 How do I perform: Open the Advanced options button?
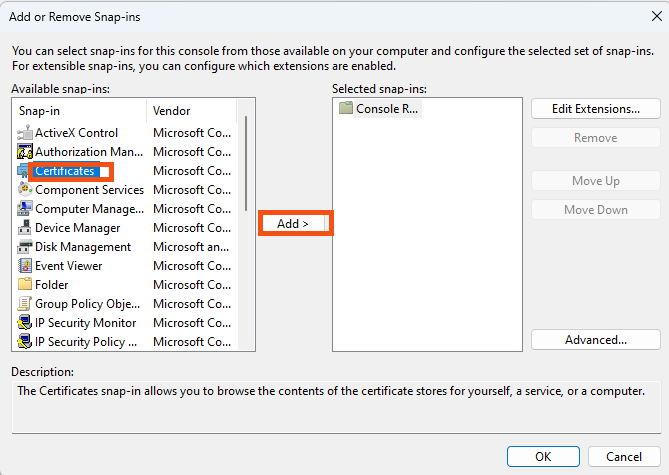point(596,340)
